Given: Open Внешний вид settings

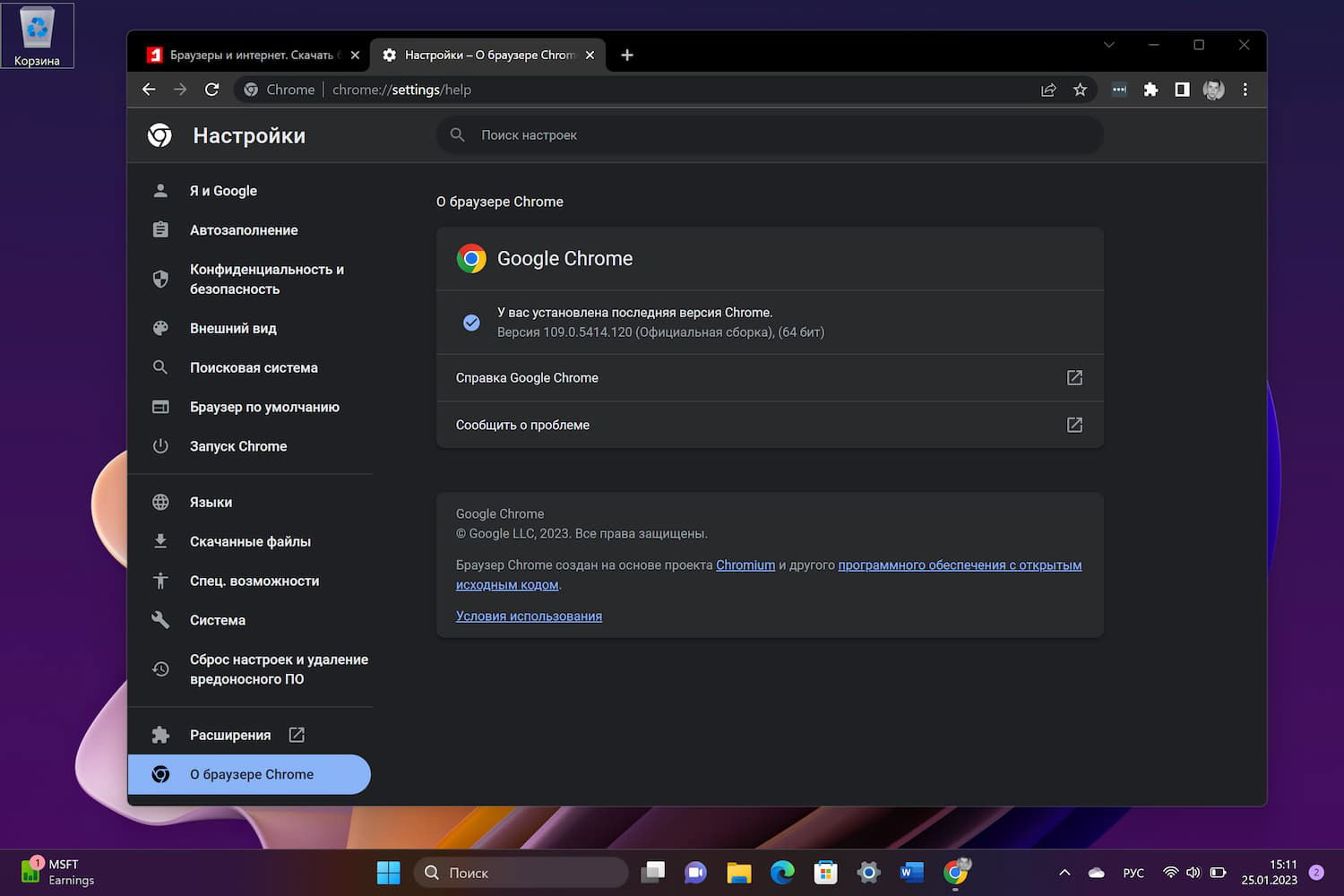Looking at the screenshot, I should pos(249,328).
